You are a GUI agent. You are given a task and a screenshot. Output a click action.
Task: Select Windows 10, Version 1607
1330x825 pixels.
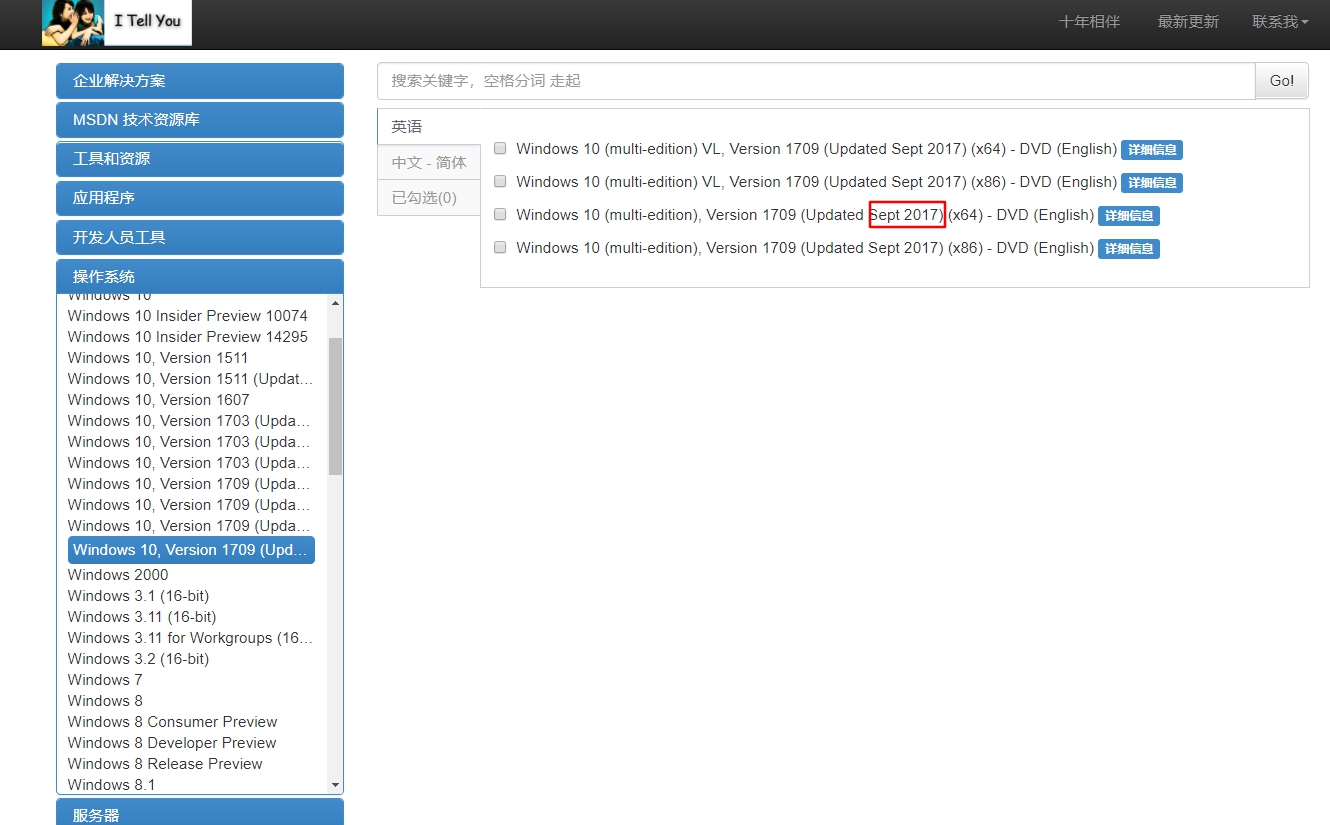point(159,400)
